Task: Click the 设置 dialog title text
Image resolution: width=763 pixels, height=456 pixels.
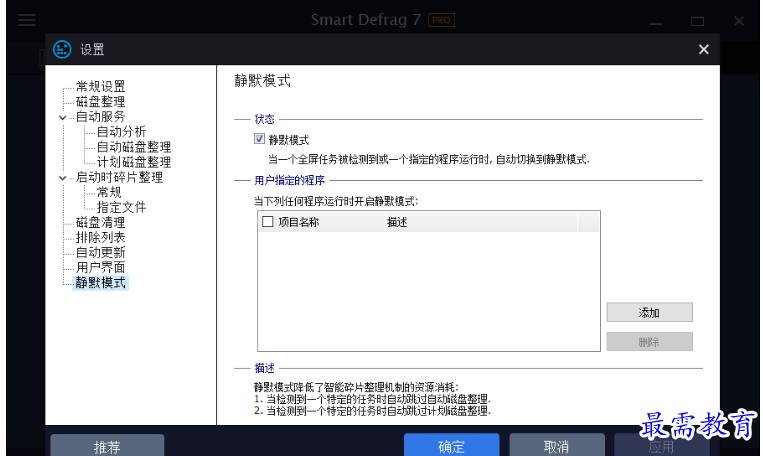Action: click(x=92, y=49)
